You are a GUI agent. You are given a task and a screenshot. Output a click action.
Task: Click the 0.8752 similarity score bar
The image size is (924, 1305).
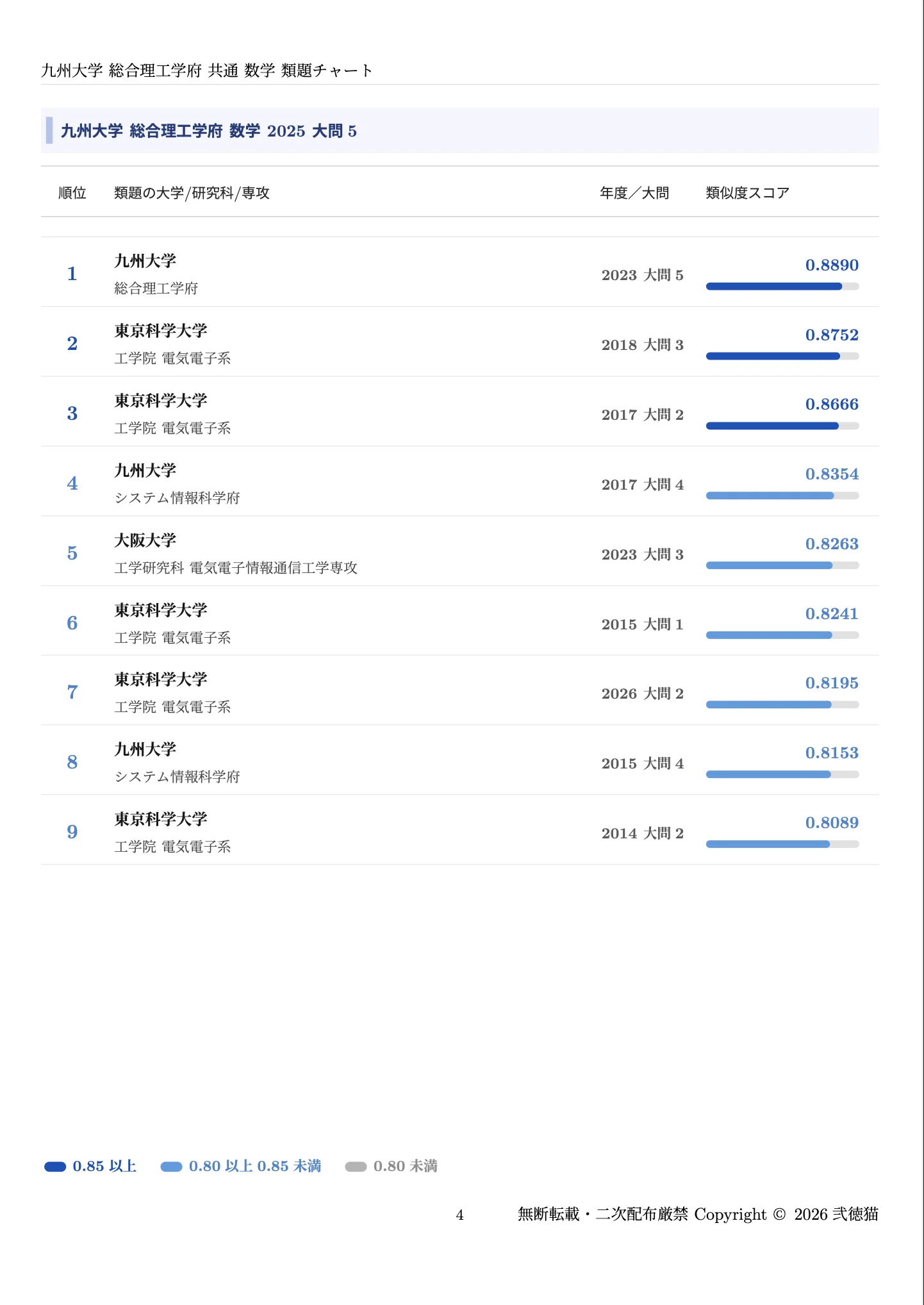782,356
